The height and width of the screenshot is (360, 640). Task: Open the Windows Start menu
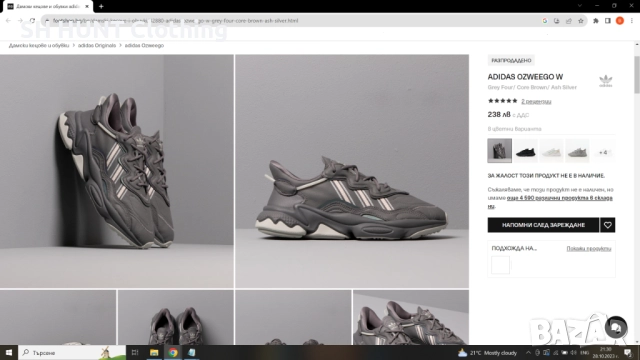click(9, 353)
